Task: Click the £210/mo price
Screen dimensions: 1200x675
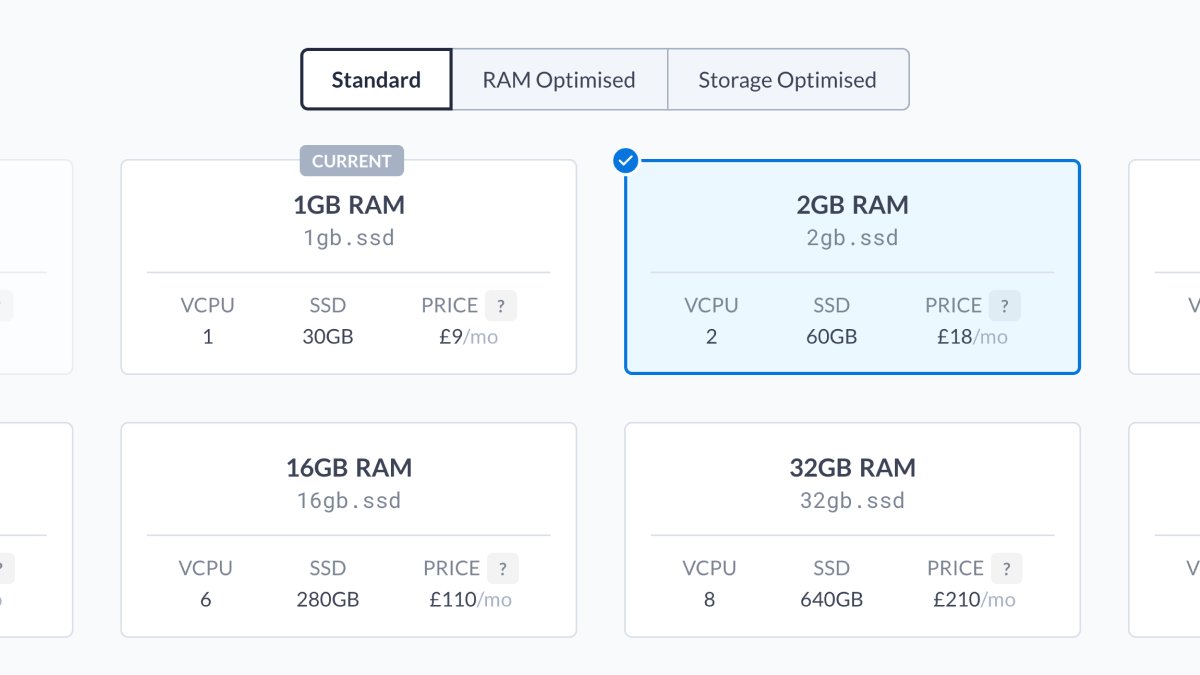Action: 975,600
